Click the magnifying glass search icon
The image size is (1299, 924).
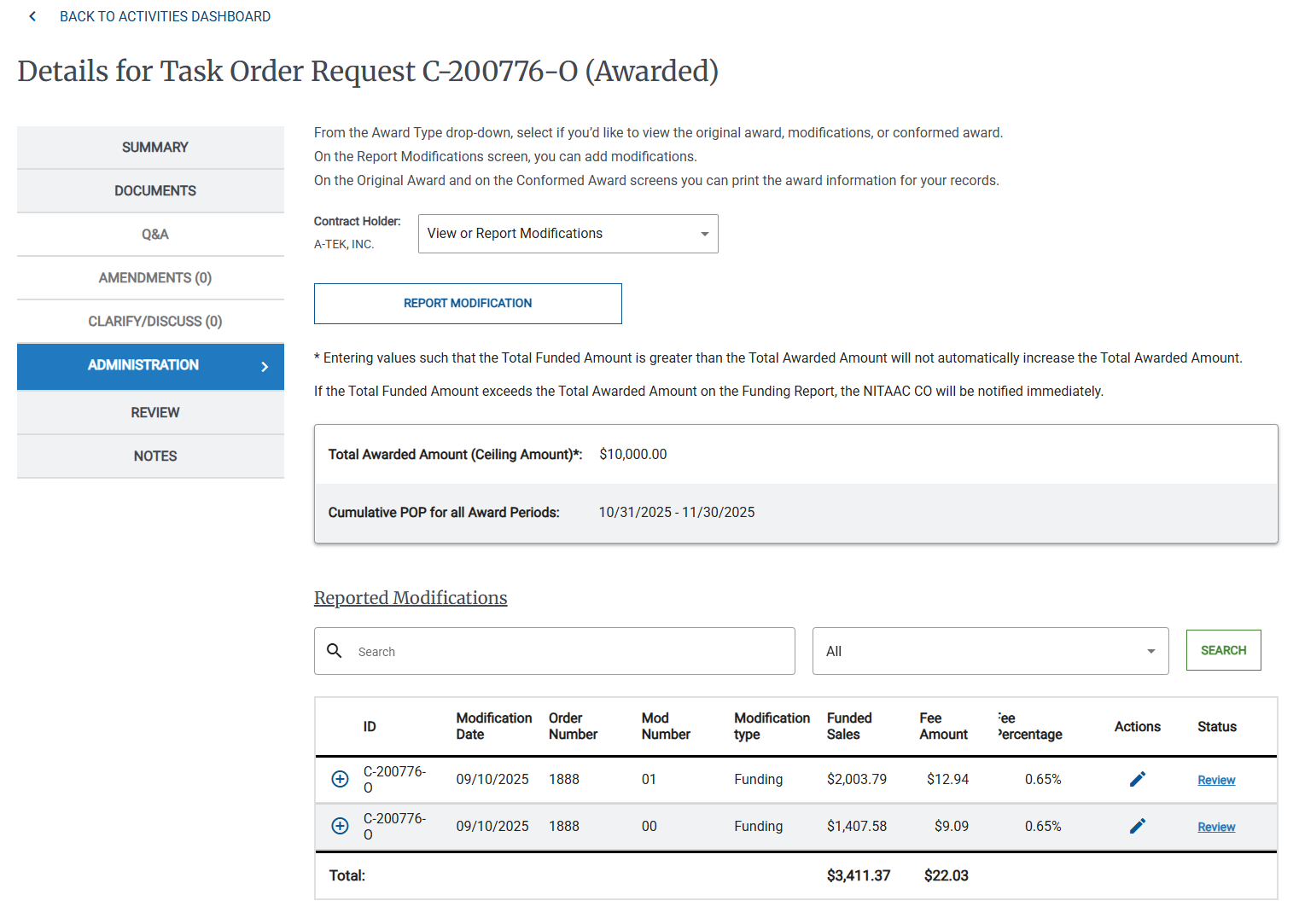coord(335,651)
